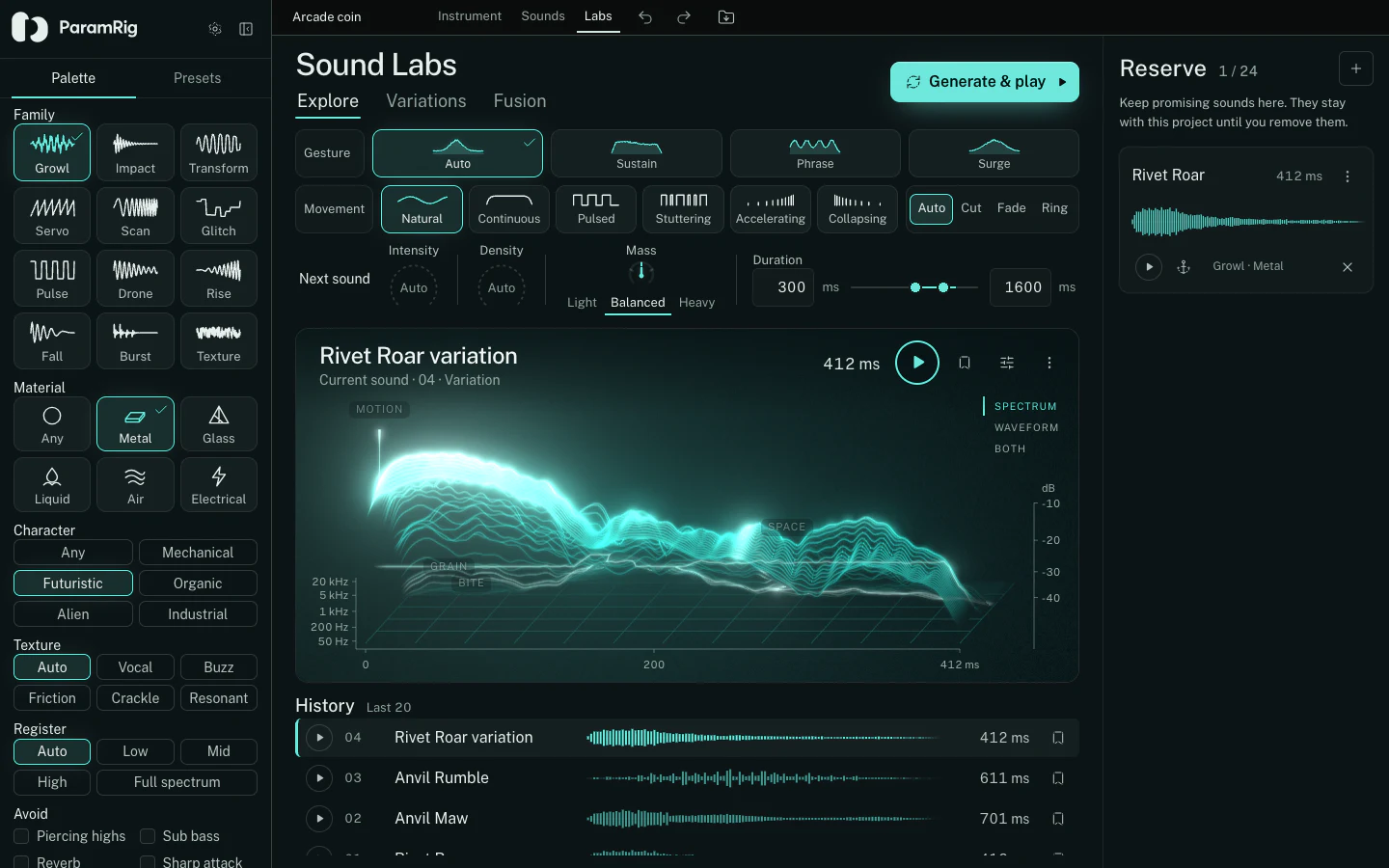The height and width of the screenshot is (868, 1389).
Task: Click the undo arrow icon
Action: click(645, 17)
